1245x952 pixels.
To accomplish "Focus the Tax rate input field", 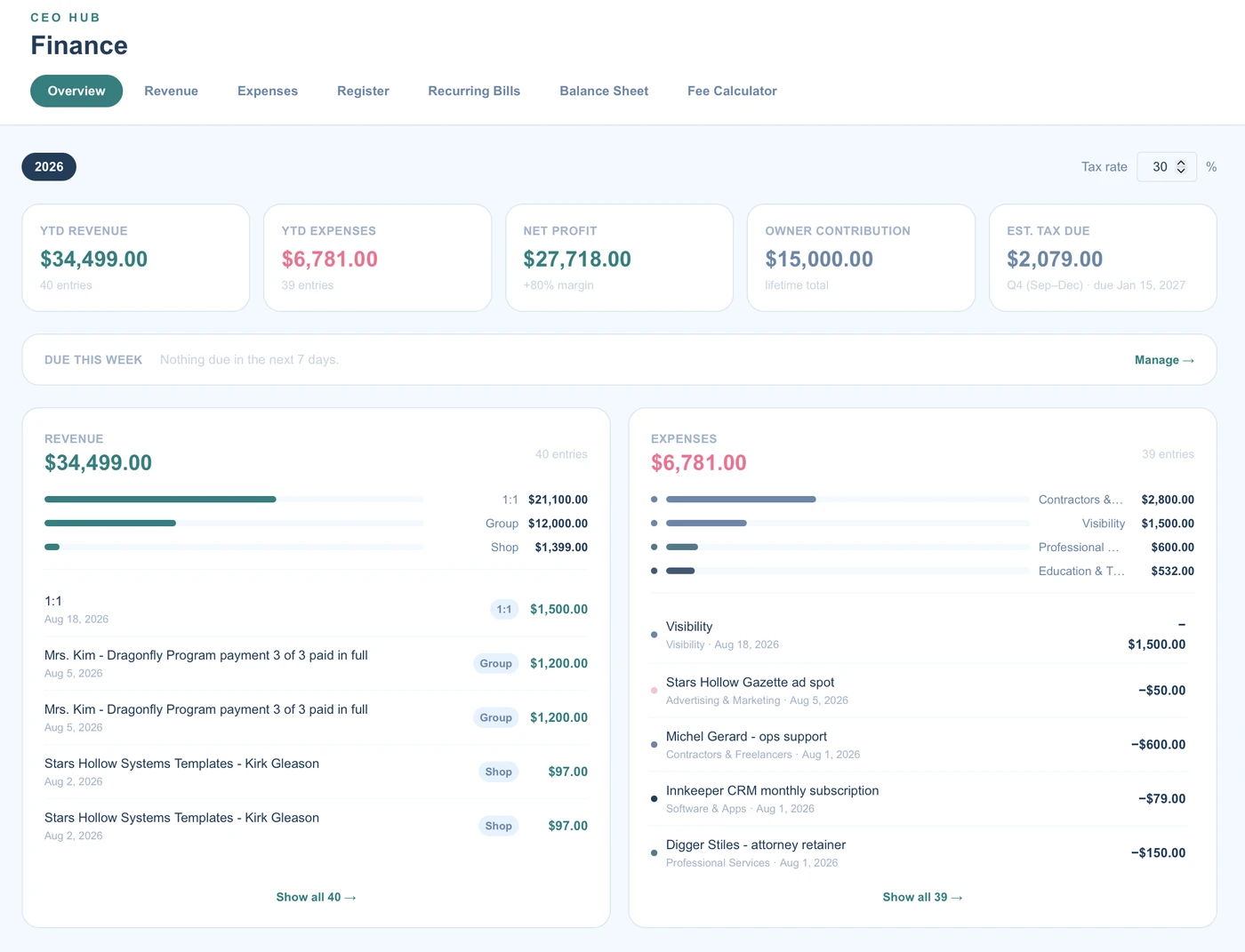I will (1166, 166).
